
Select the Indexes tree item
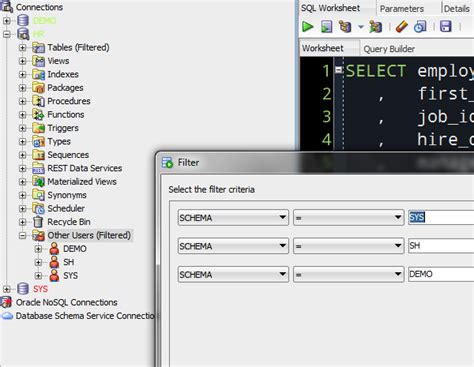[63, 74]
